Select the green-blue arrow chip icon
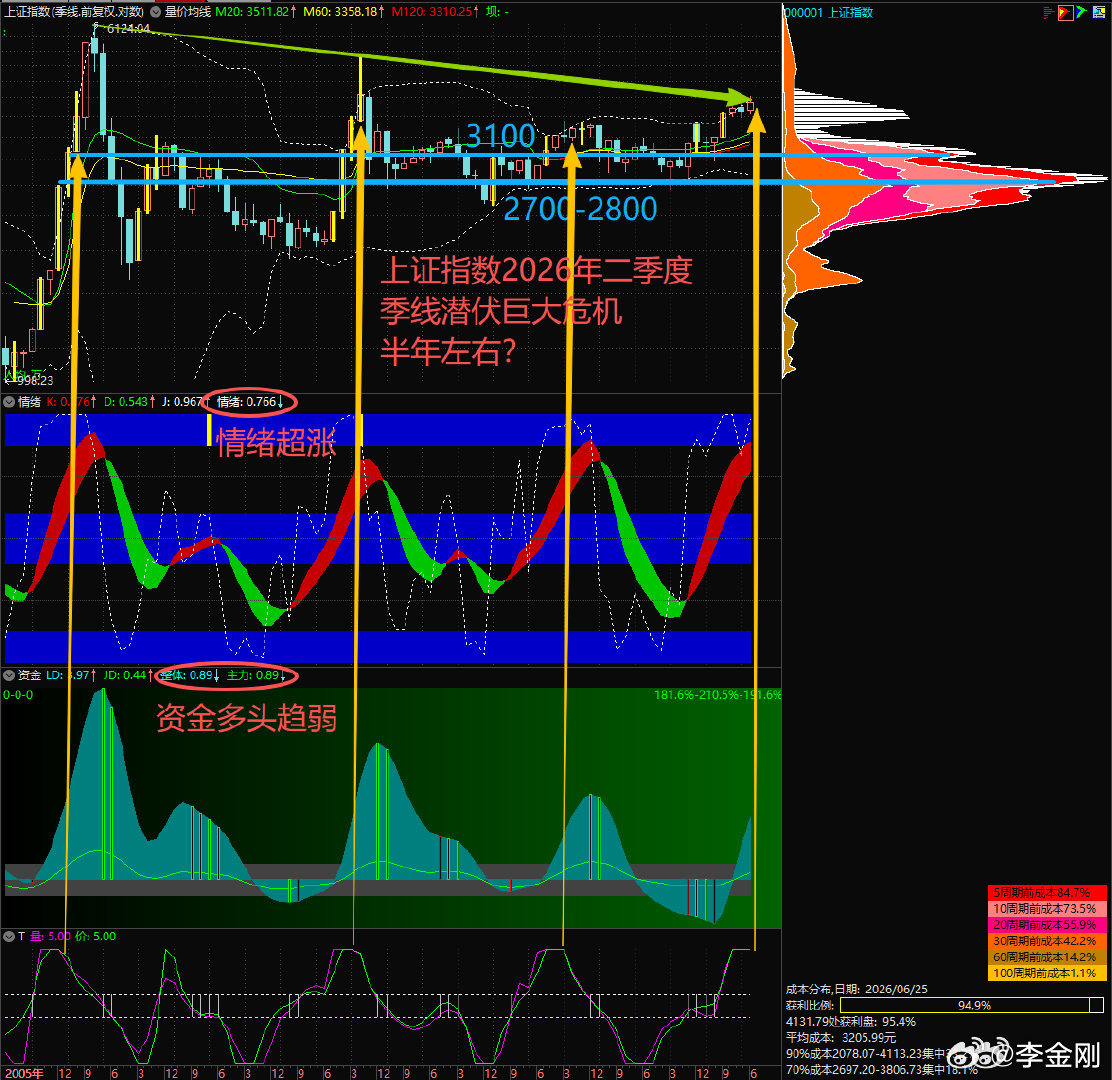This screenshot has height=1080, width=1112. click(x=1082, y=12)
